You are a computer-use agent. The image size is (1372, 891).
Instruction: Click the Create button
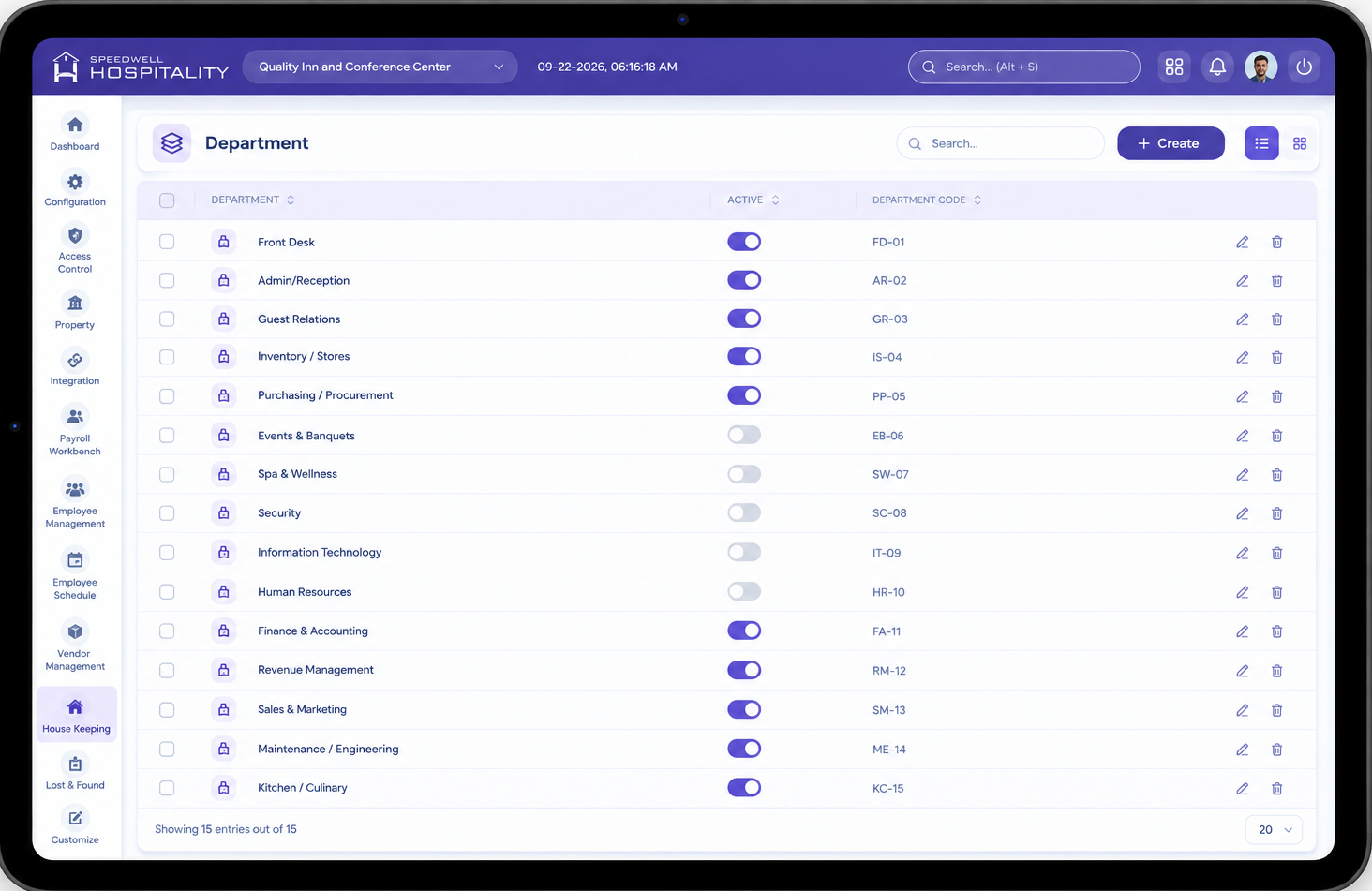point(1171,143)
